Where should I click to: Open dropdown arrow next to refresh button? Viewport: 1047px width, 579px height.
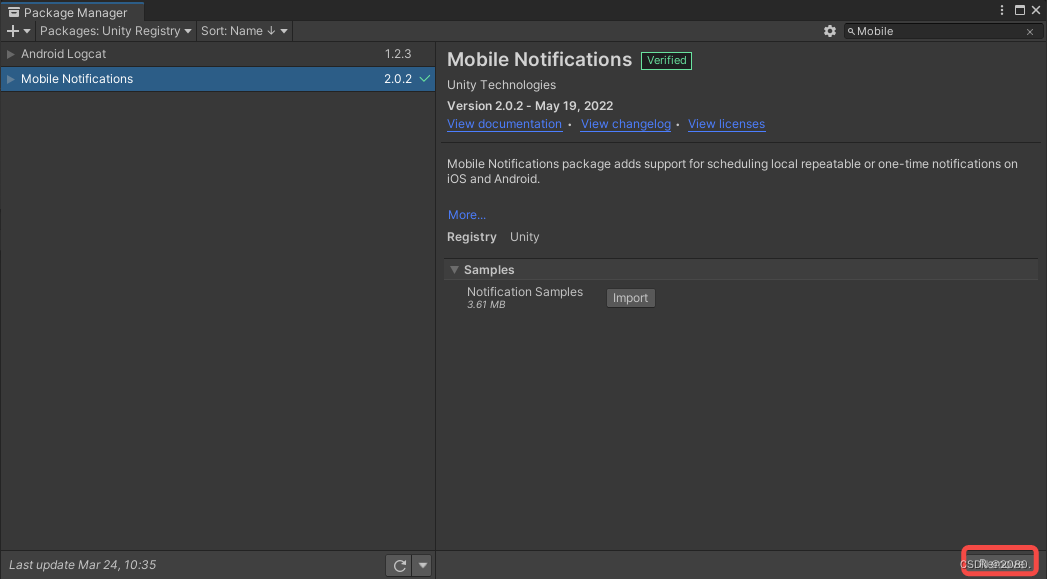pyautogui.click(x=422, y=566)
